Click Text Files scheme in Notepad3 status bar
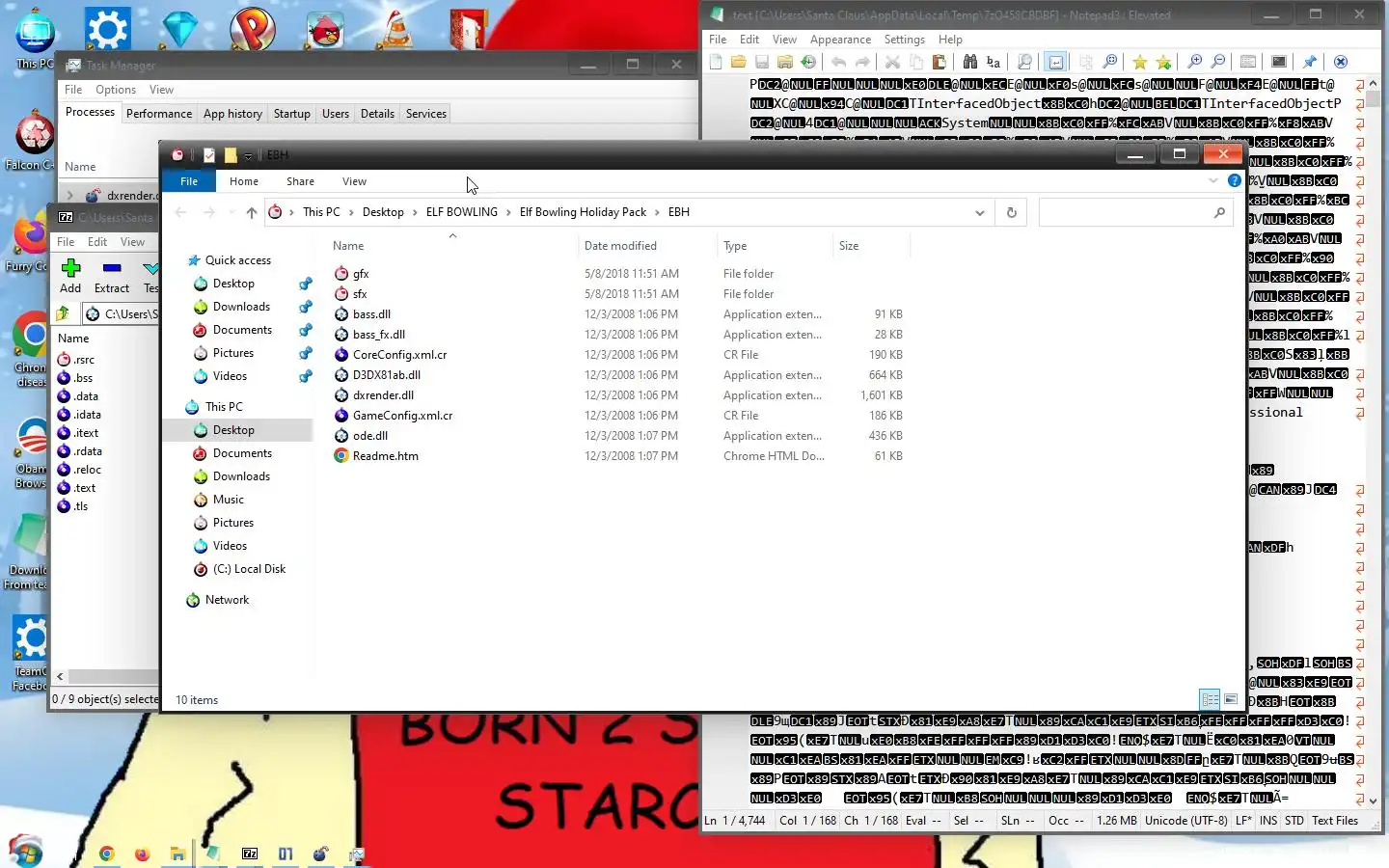1389x868 pixels. point(1335,821)
